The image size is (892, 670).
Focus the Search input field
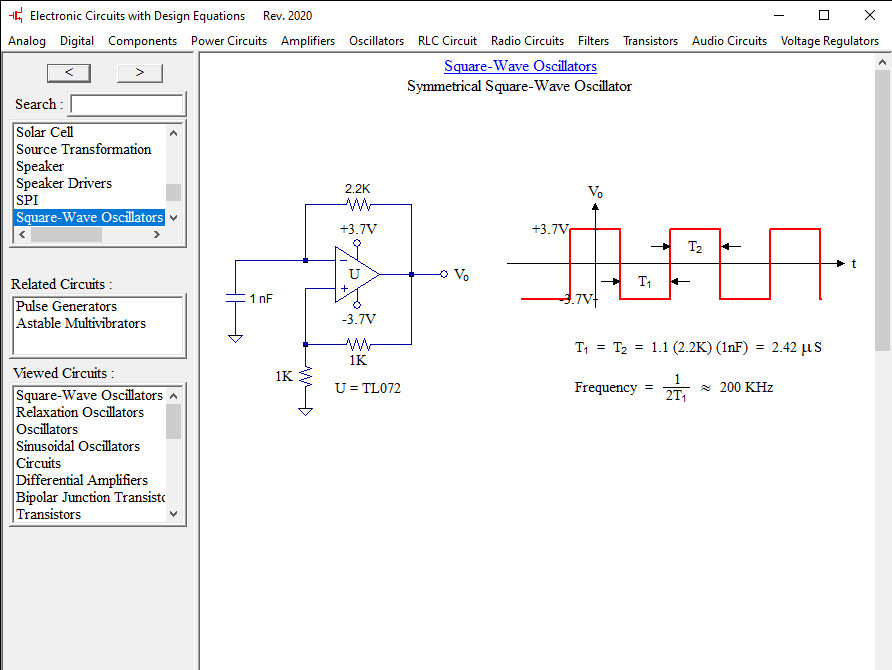coord(127,105)
